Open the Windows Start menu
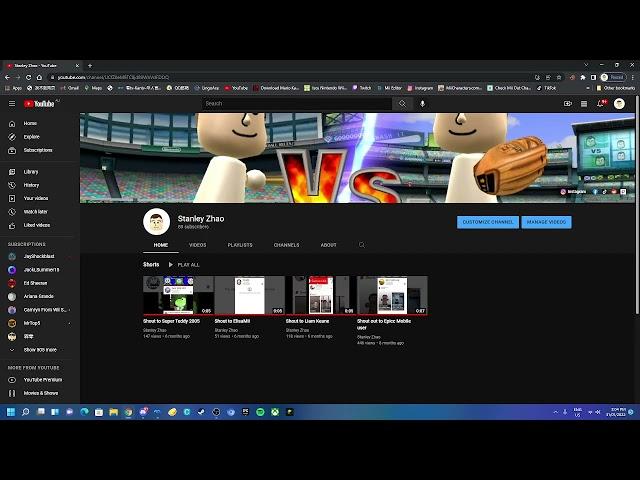The width and height of the screenshot is (640, 480). click(x=11, y=412)
